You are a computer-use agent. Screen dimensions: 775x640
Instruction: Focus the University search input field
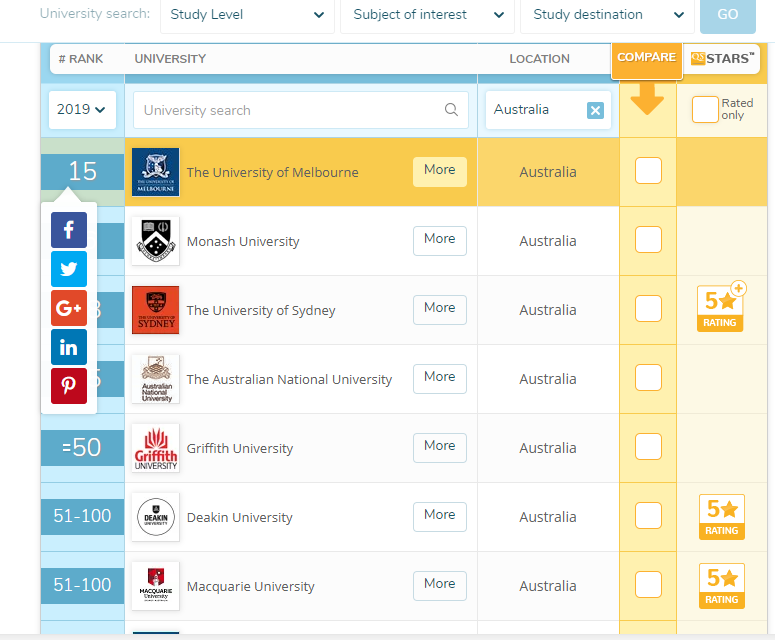click(301, 110)
